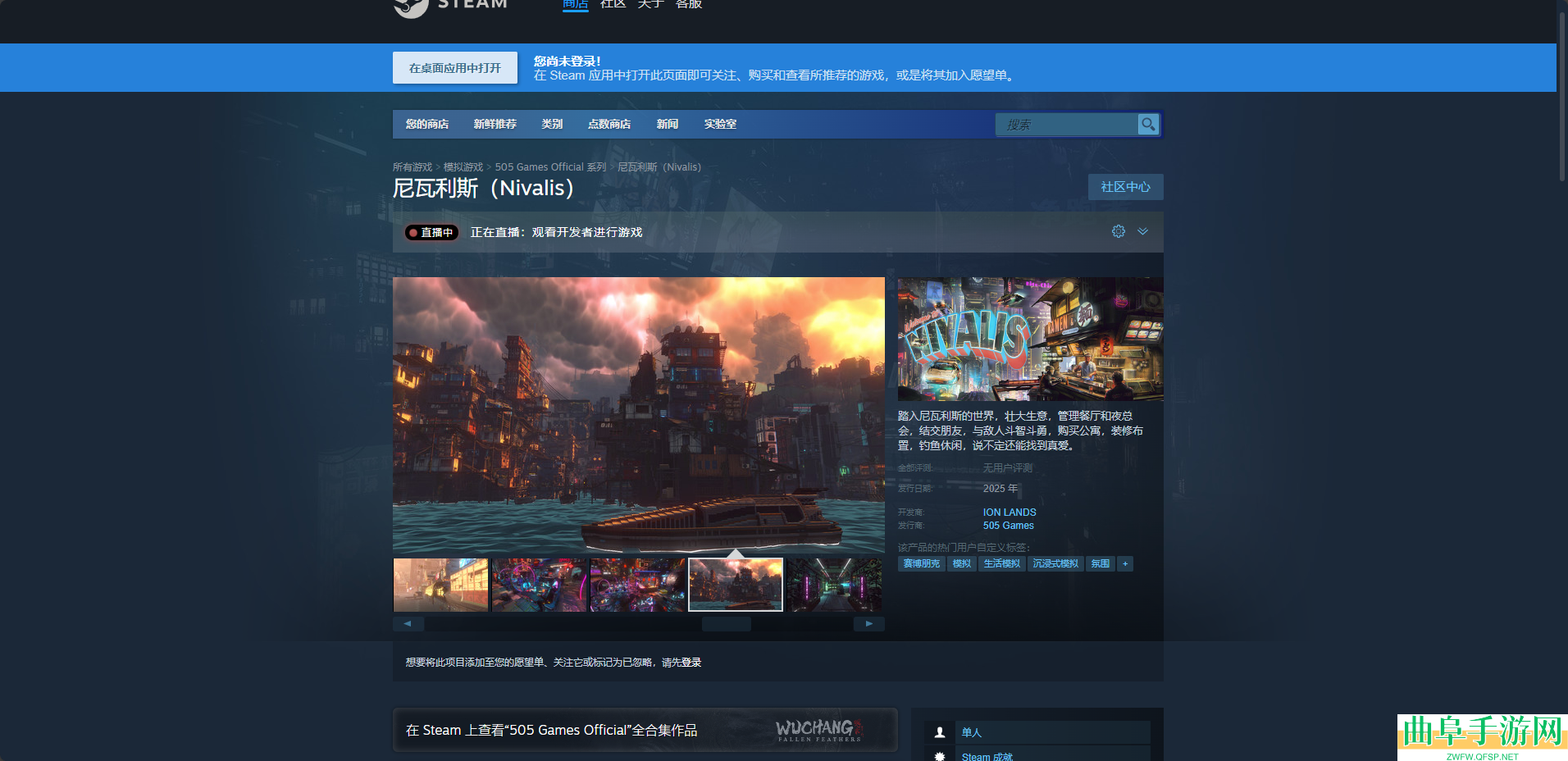The image size is (1568, 761).
Task: Click the single-player person icon
Action: [x=940, y=732]
